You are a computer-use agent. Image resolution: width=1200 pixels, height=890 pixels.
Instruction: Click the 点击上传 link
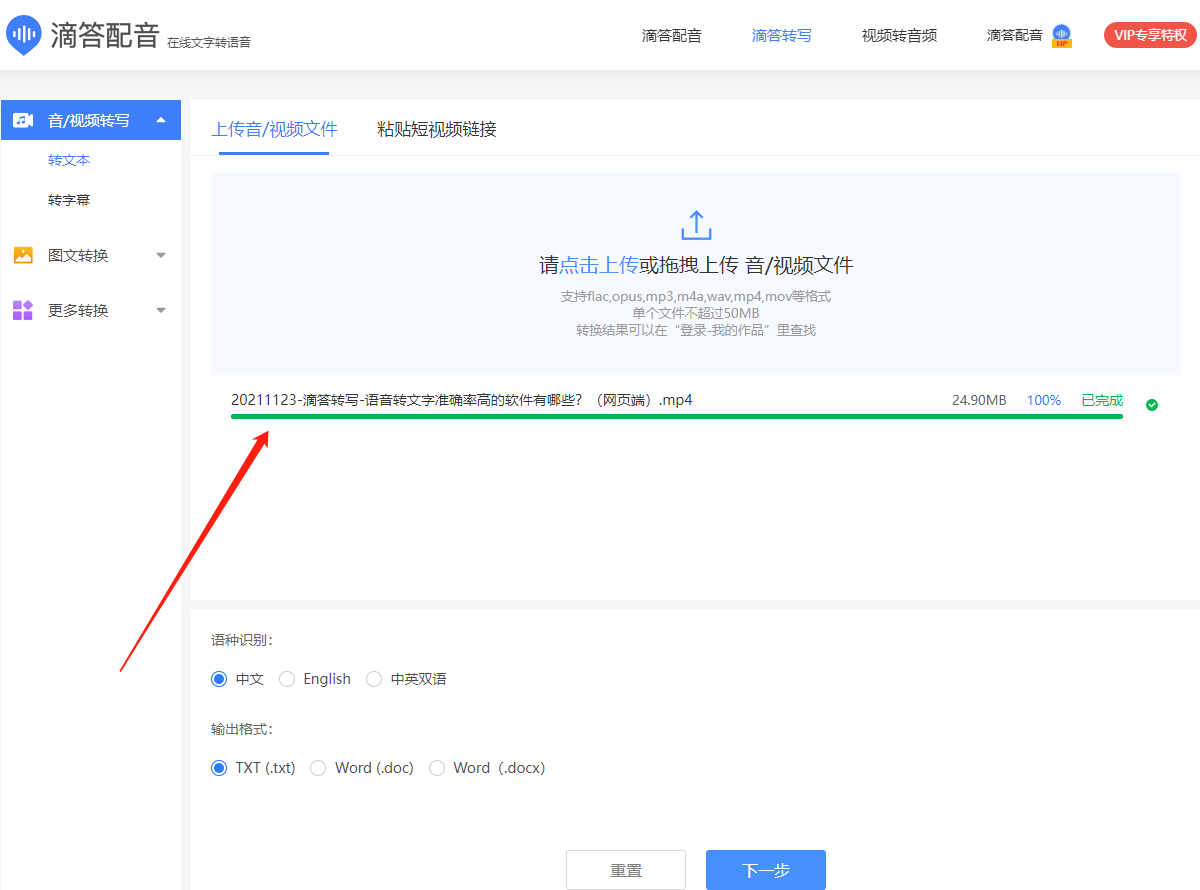[598, 265]
